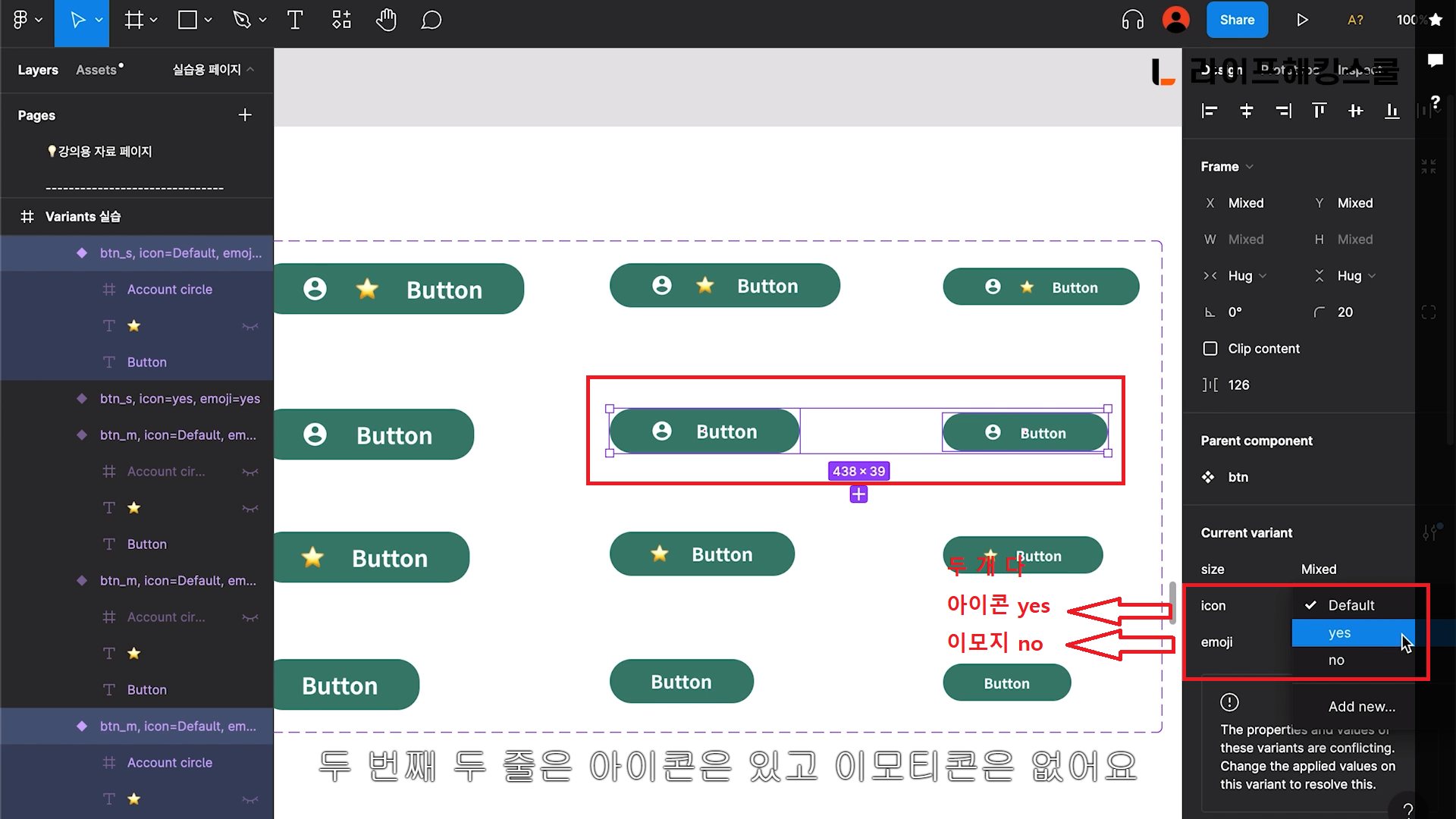
Task: Select the Text tool
Action: (x=295, y=20)
